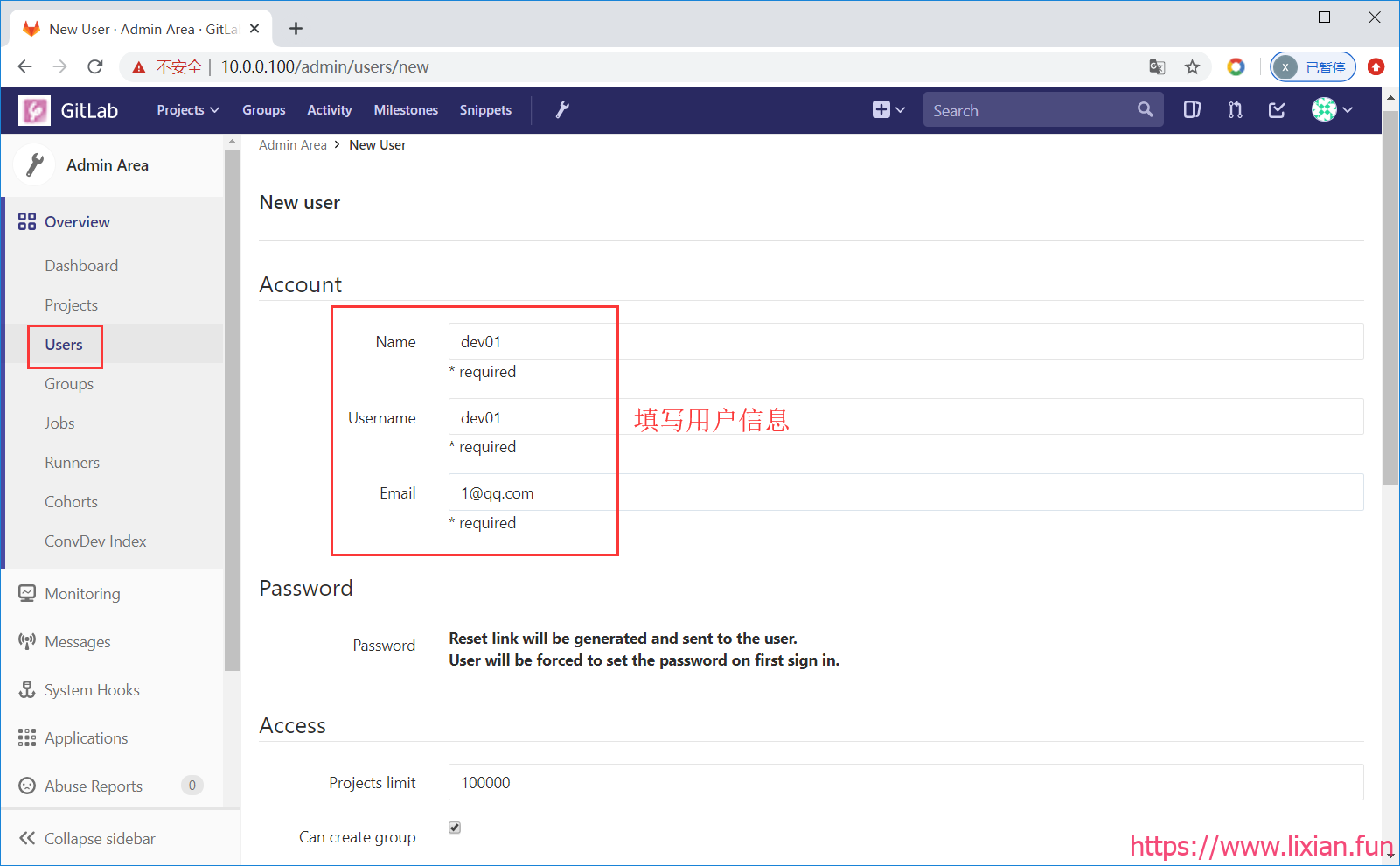1400x866 pixels.
Task: Click the Admin Area wrench avatar in sidebar
Action: pyautogui.click(x=35, y=164)
